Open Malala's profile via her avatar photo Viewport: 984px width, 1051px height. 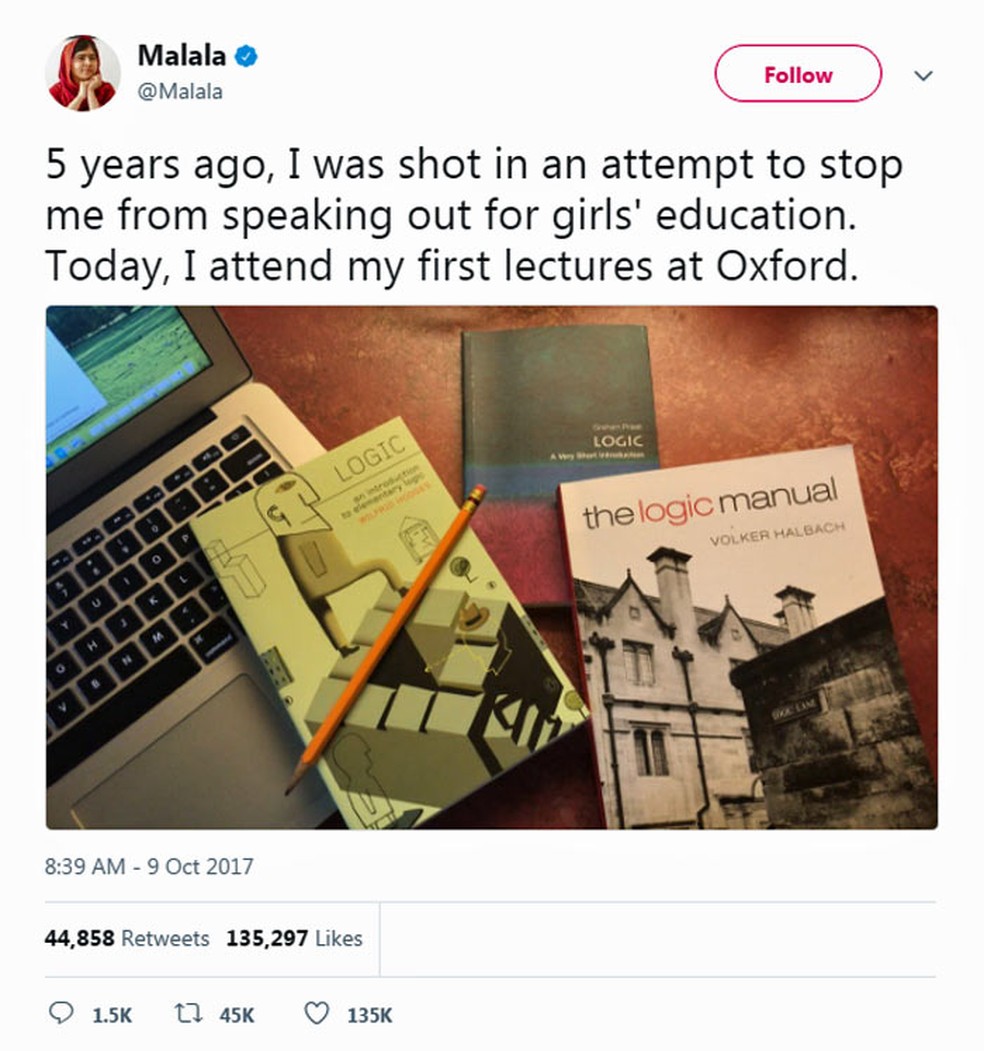(84, 71)
